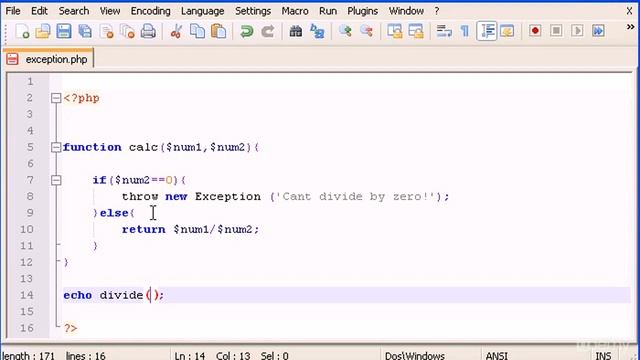640x360 pixels.
Task: Zoom out using the toolbar icon
Action: (x=367, y=31)
